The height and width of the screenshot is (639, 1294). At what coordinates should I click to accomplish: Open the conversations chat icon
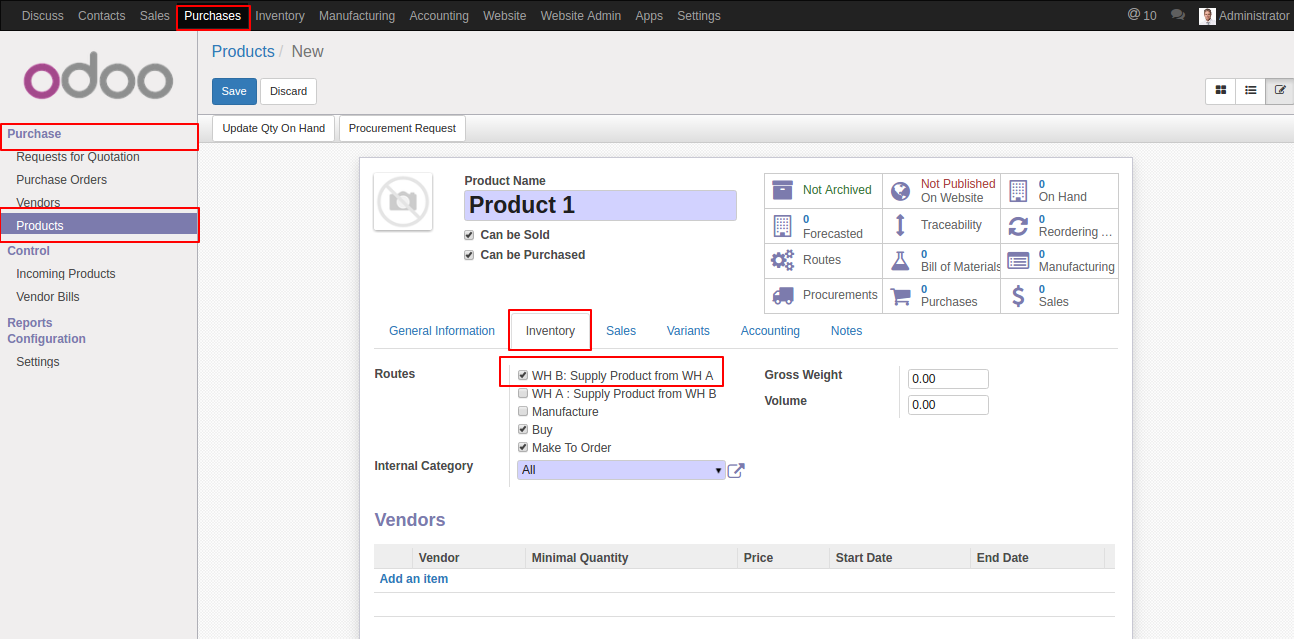point(1178,15)
